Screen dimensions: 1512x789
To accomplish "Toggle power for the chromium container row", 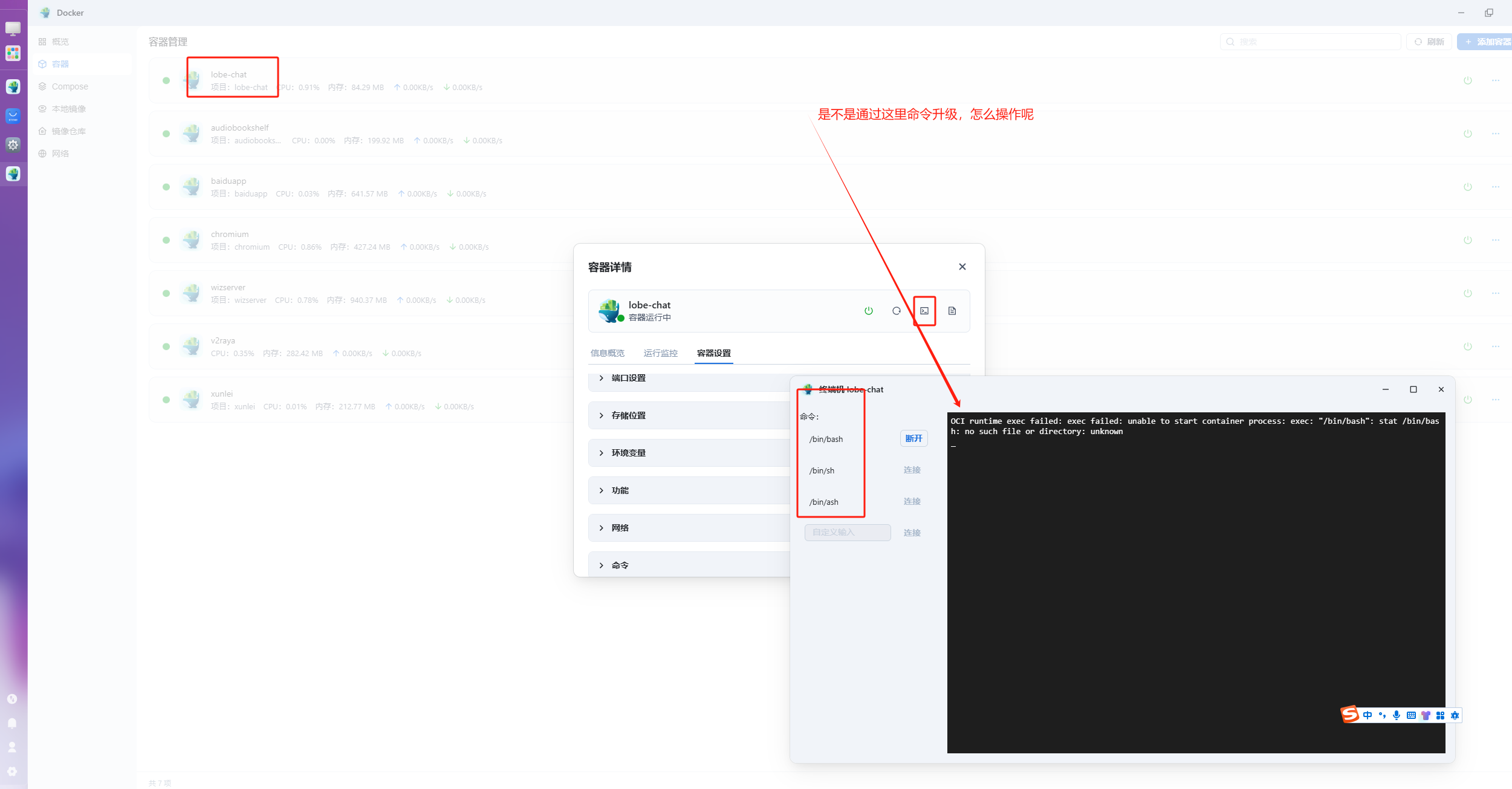I will click(x=1467, y=240).
